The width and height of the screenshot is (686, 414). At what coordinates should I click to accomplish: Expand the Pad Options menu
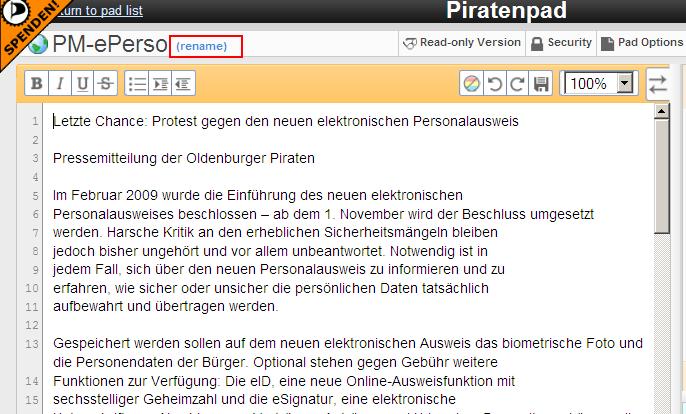click(643, 43)
